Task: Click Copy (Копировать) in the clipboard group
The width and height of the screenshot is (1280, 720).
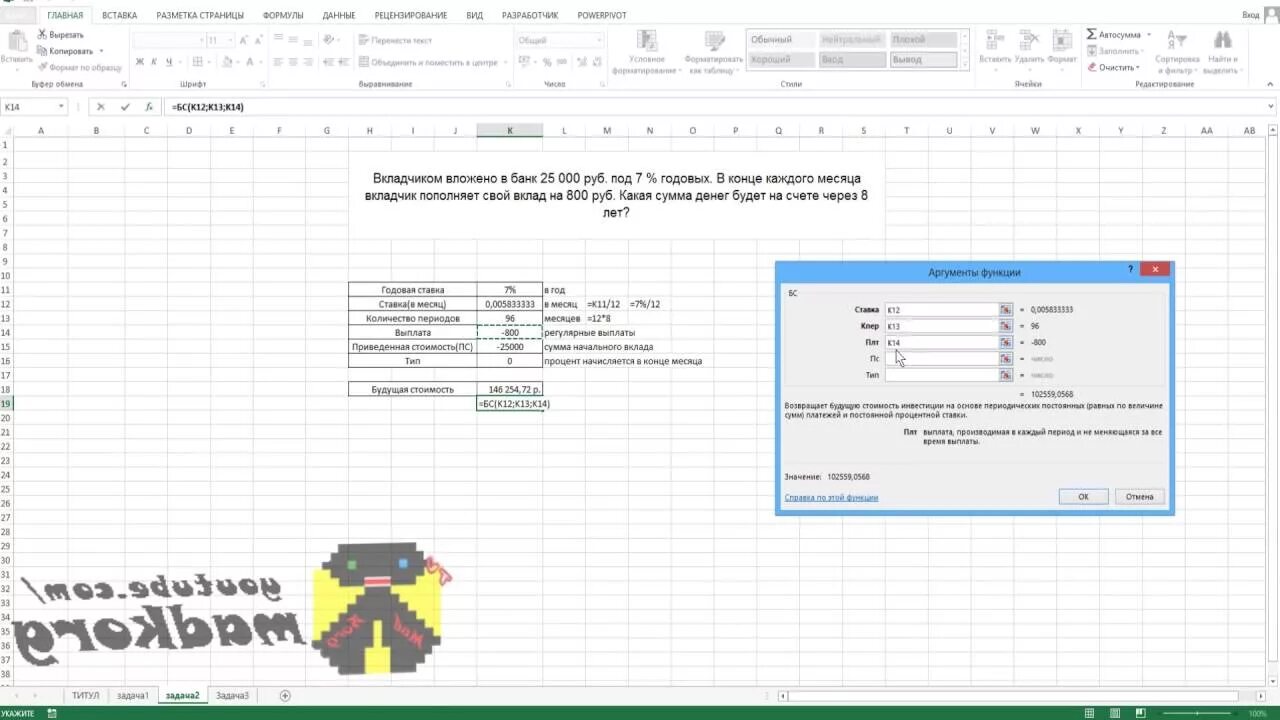Action: click(x=66, y=51)
